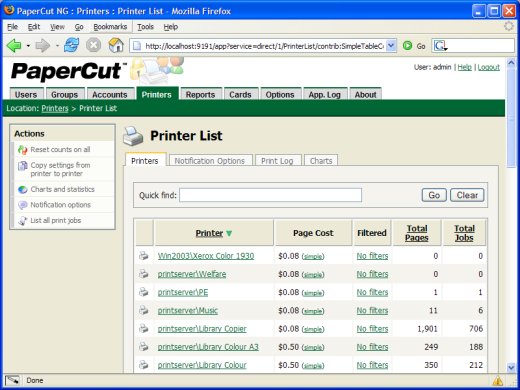Sort by Total Pages column header
Screen dimensions: 520x390
(417, 233)
